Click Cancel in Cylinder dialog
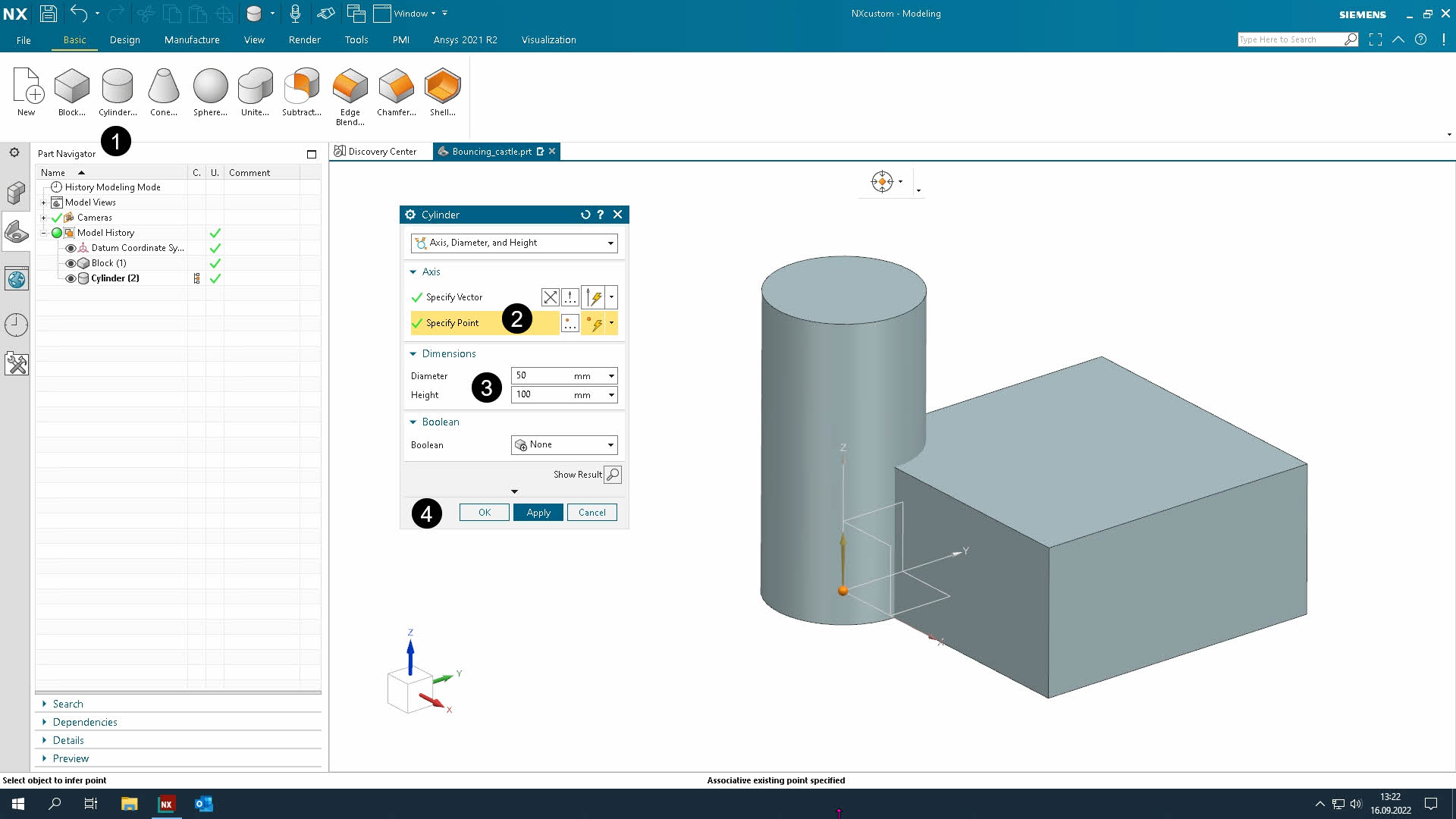The height and width of the screenshot is (819, 1456). click(x=591, y=513)
